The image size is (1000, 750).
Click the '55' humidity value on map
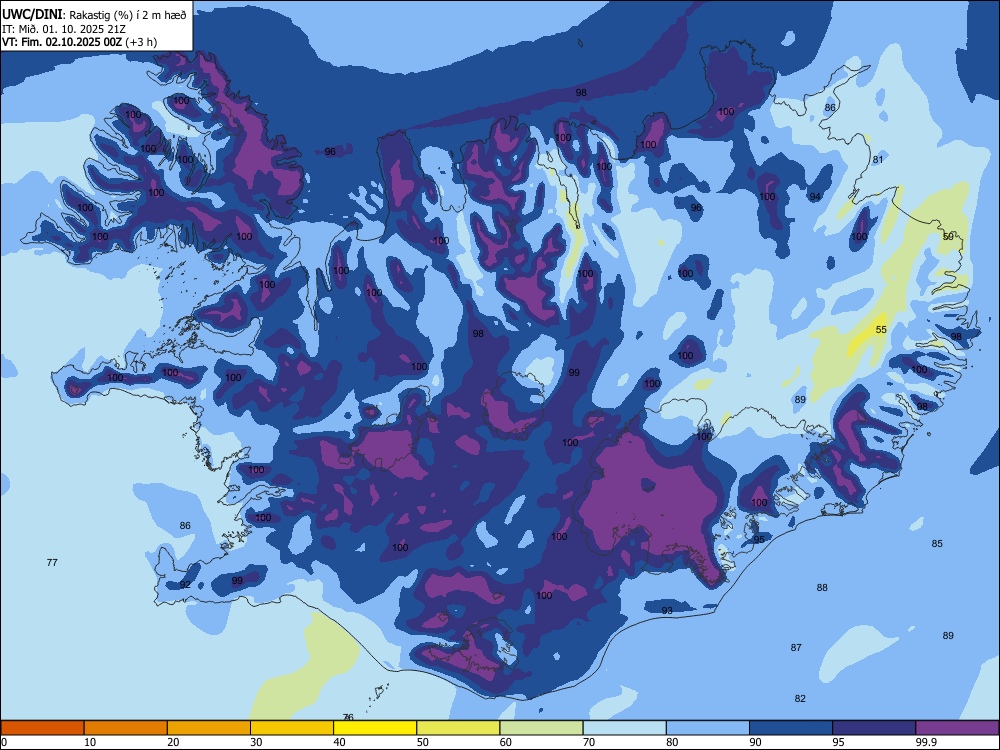pyautogui.click(x=881, y=330)
